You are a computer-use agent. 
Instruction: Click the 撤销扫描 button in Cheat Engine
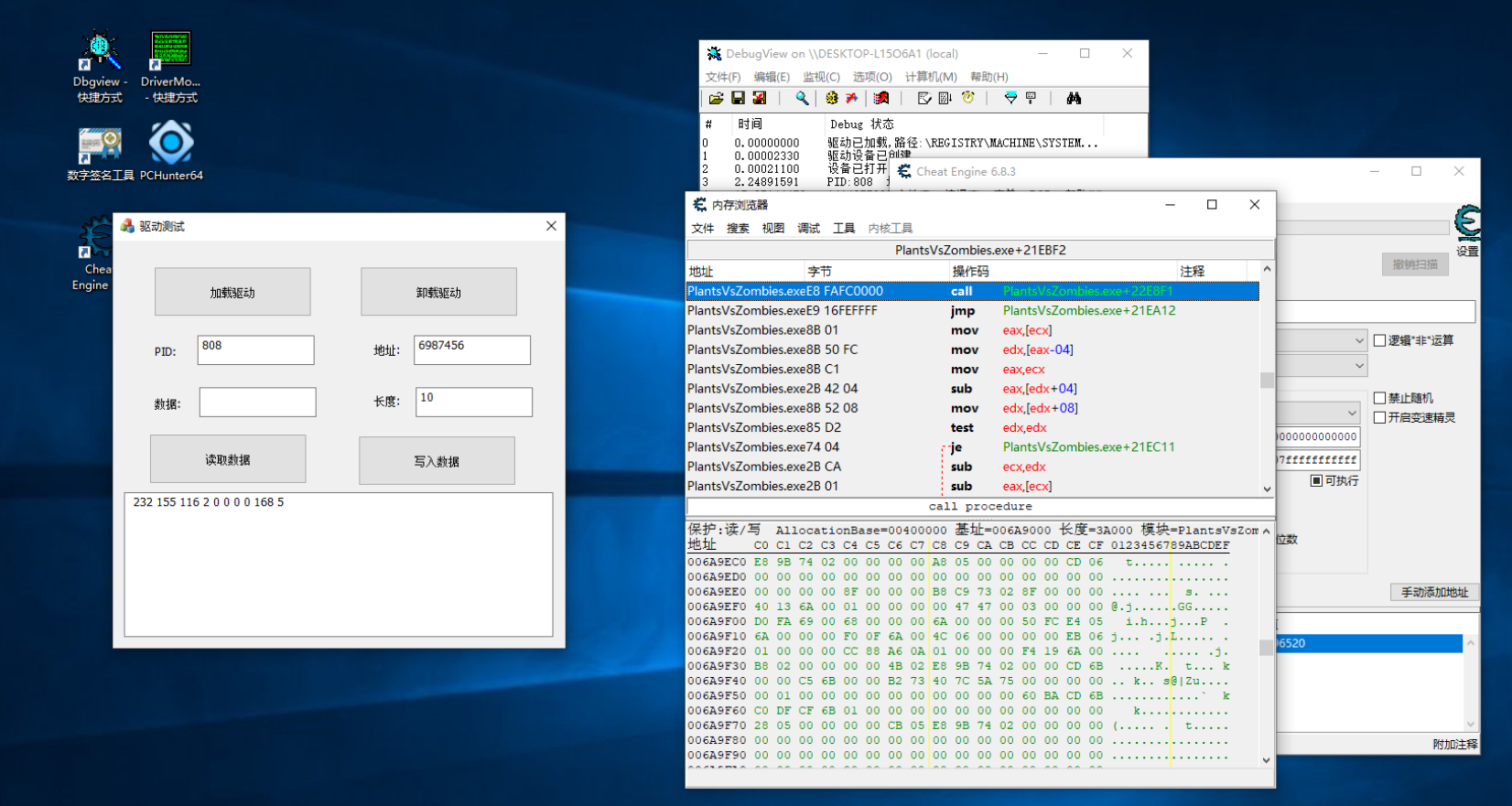click(x=1415, y=264)
